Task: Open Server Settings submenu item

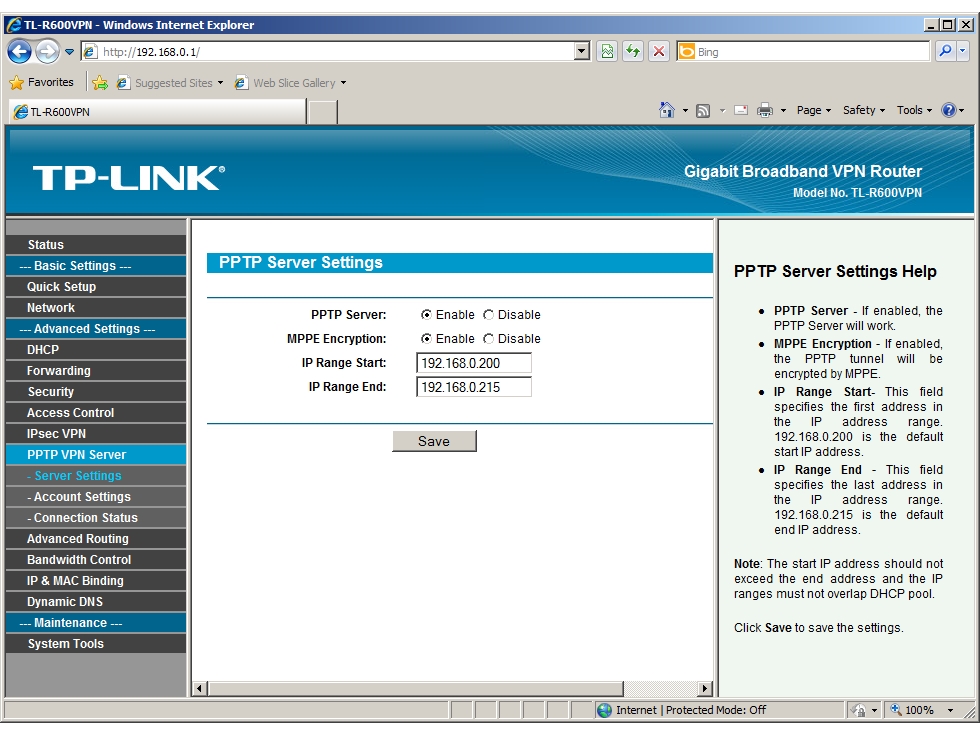Action: click(96, 476)
